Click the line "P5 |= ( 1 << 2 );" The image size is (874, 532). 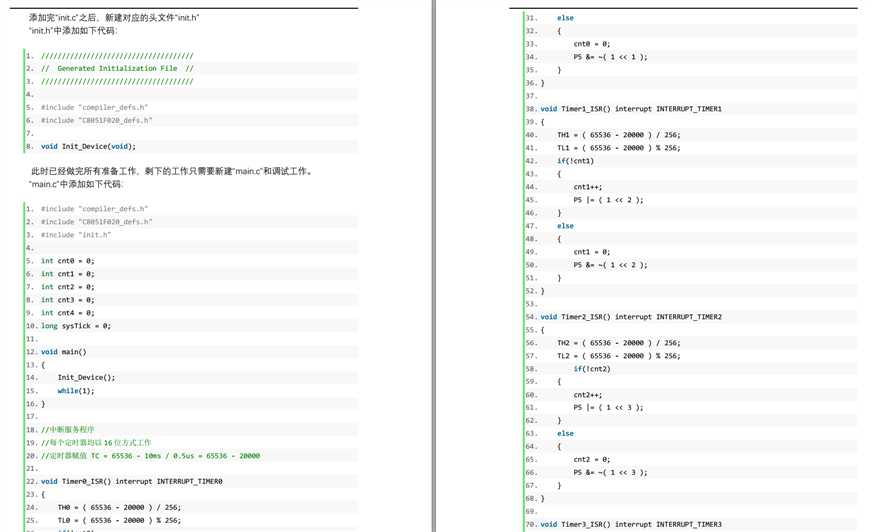pyautogui.click(x=608, y=200)
